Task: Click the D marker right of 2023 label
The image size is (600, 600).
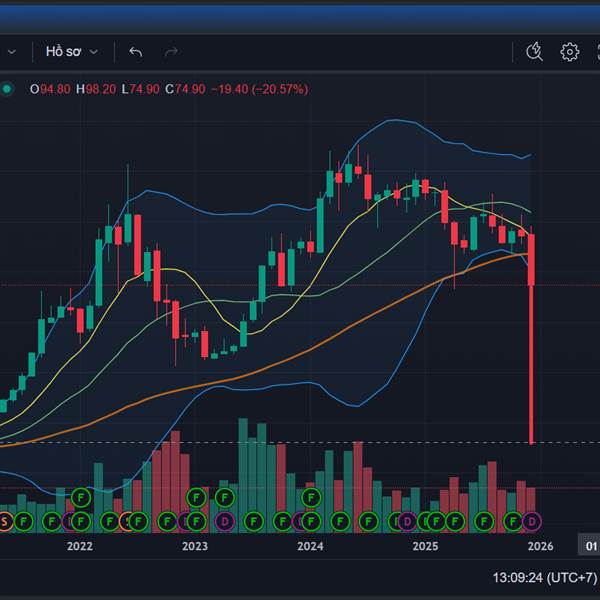Action: click(225, 521)
